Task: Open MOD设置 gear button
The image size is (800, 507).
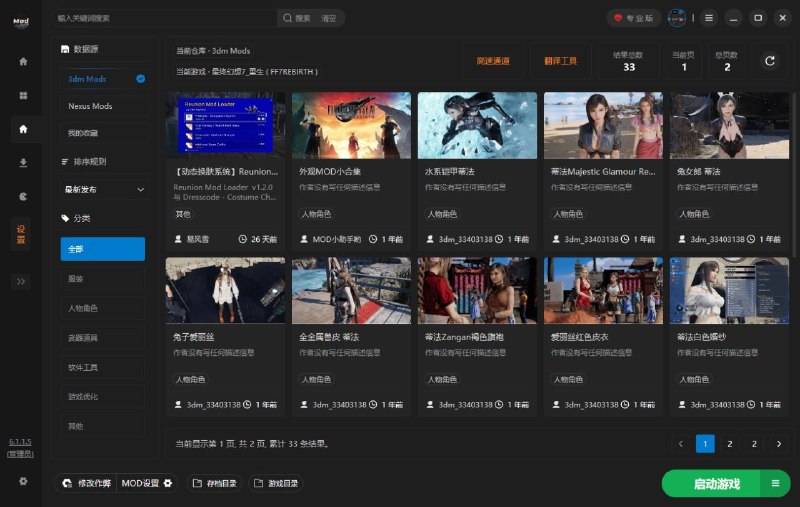Action: (x=147, y=483)
